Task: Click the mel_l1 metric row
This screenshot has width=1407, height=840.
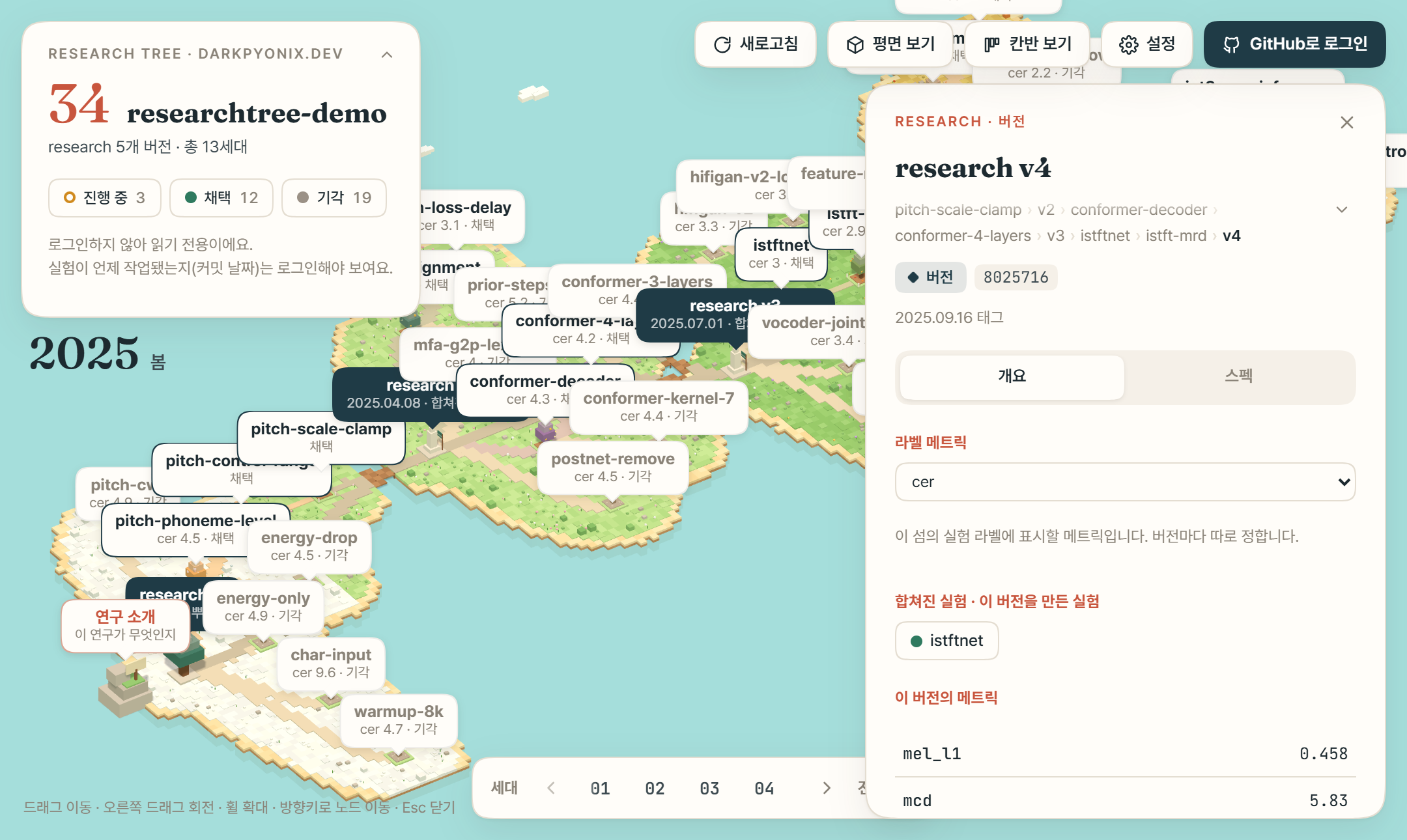Action: (1125, 754)
